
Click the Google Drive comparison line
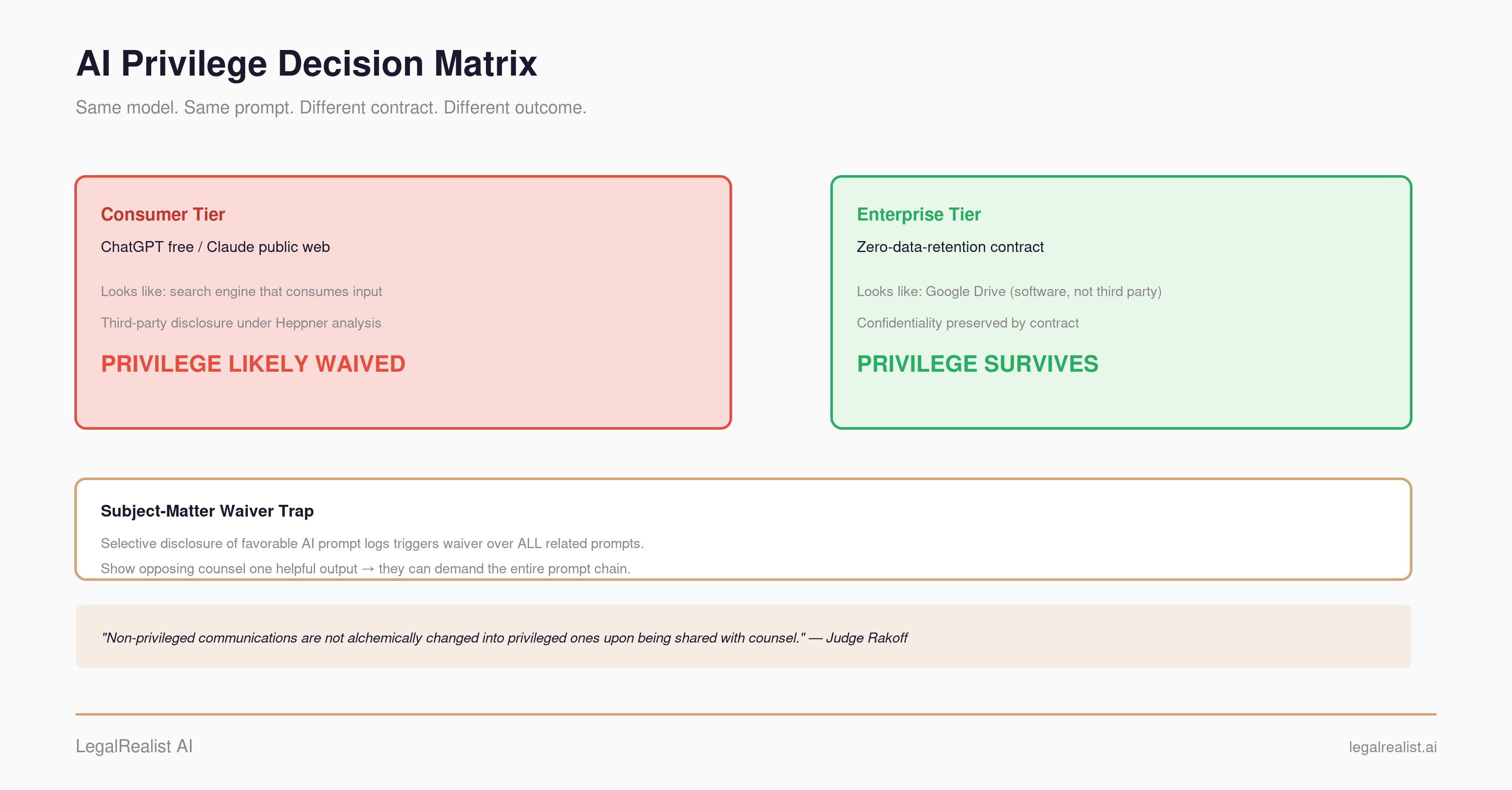pyautogui.click(x=1009, y=292)
